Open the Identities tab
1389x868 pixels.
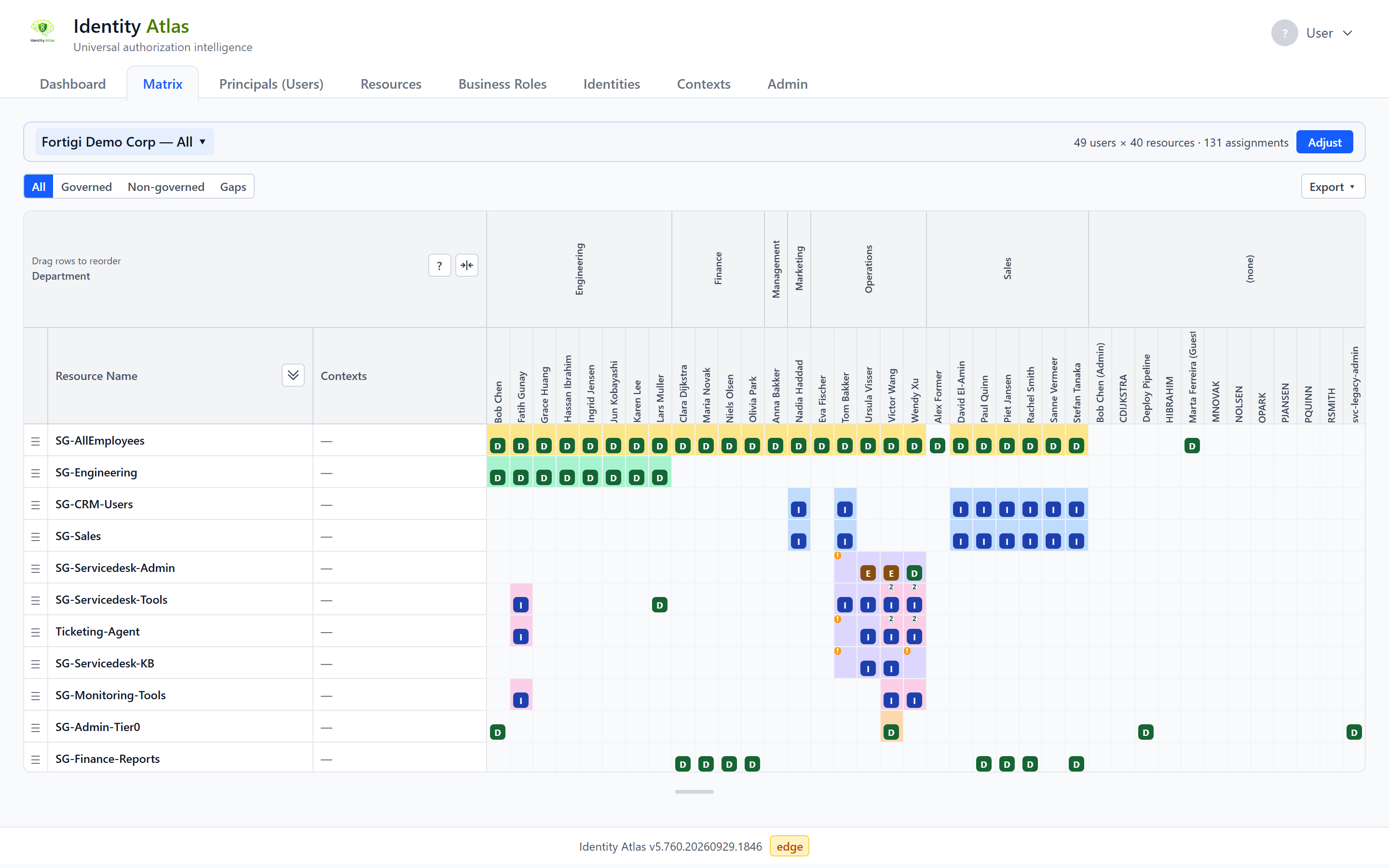(x=612, y=84)
